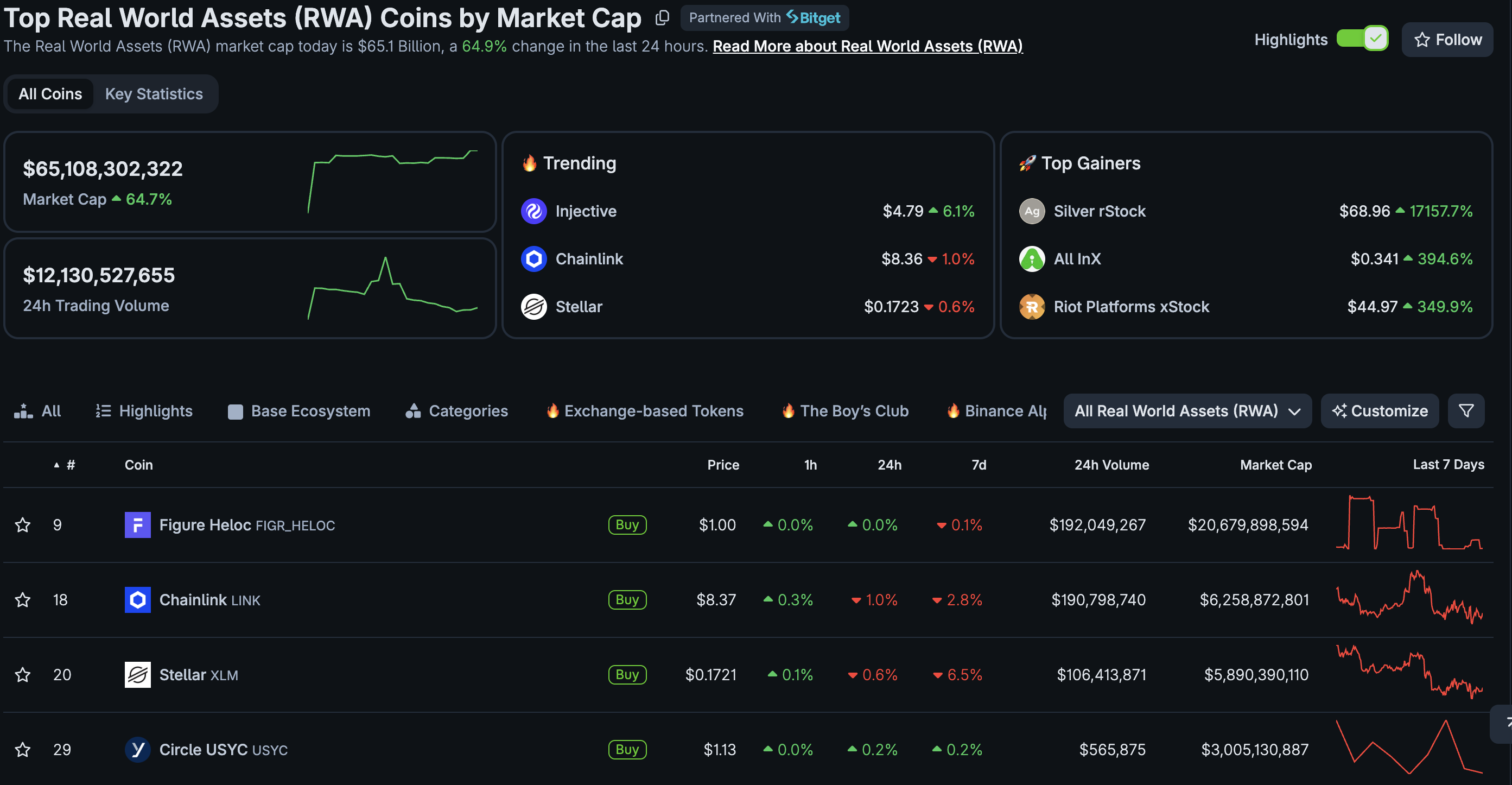Open the Customize table options
This screenshot has height=785, width=1512.
point(1380,411)
